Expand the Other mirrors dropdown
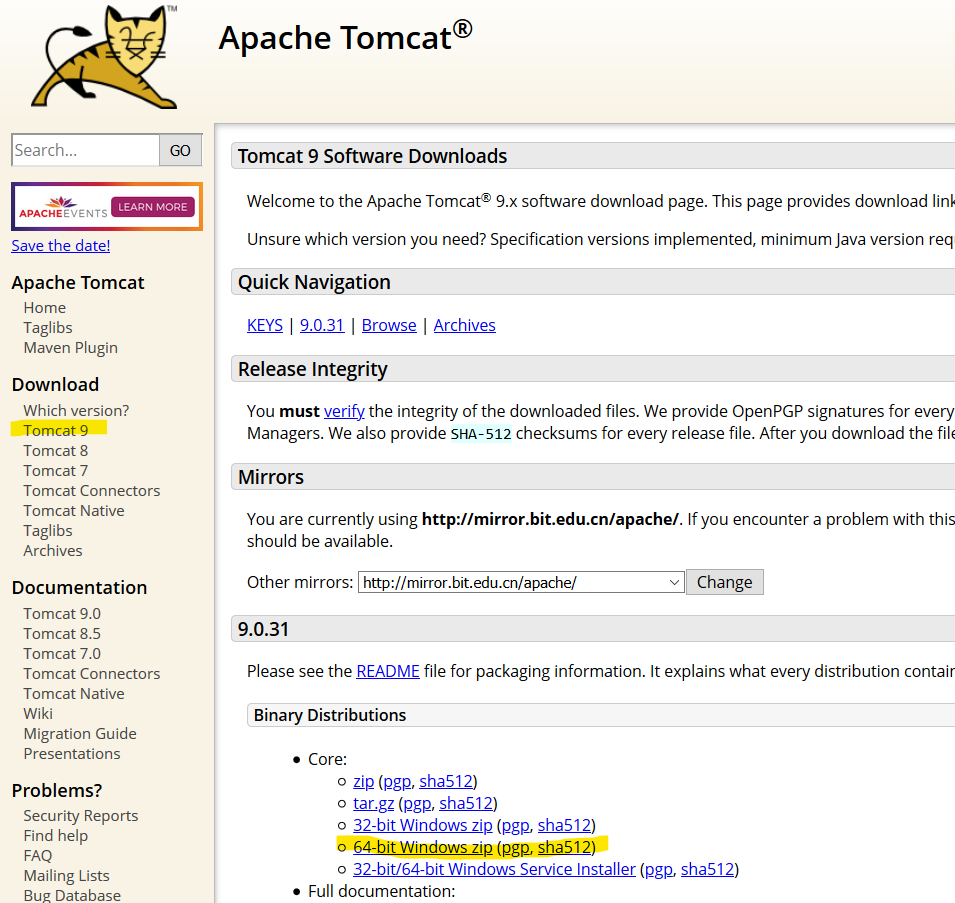Viewport: 955px width, 903px height. 521,583
